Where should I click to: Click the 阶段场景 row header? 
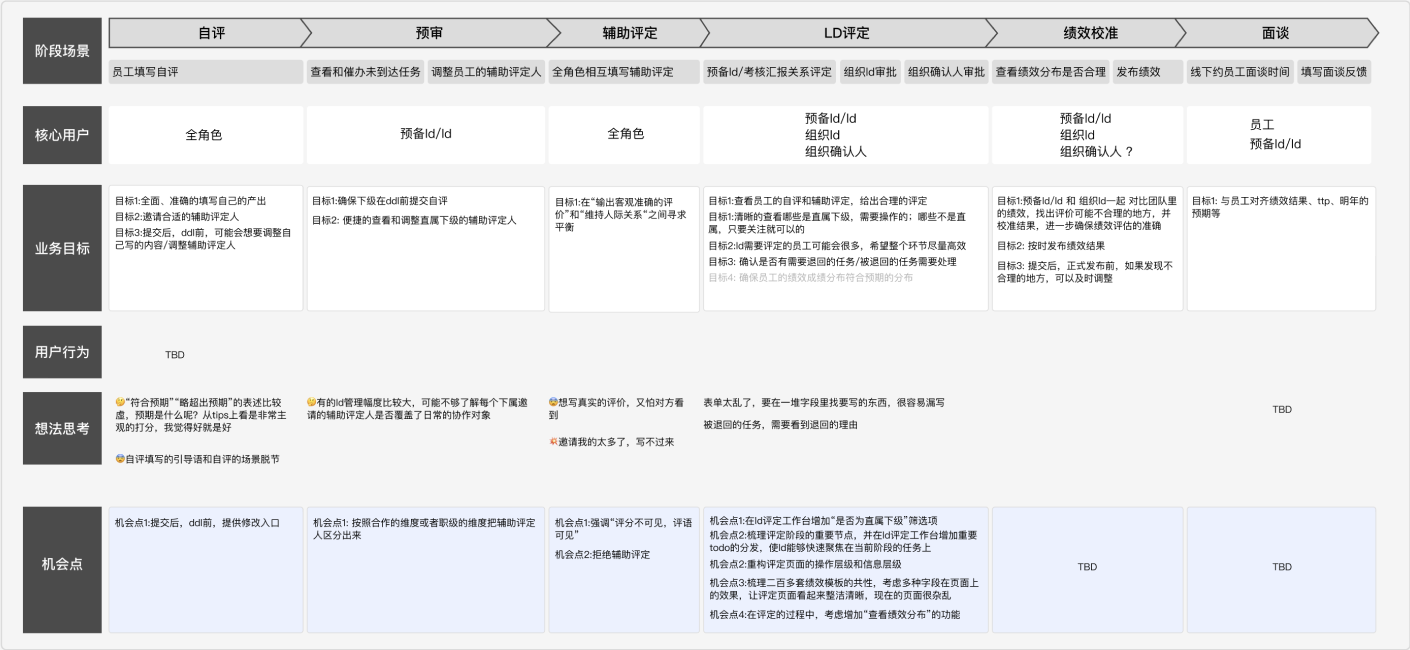62,50
